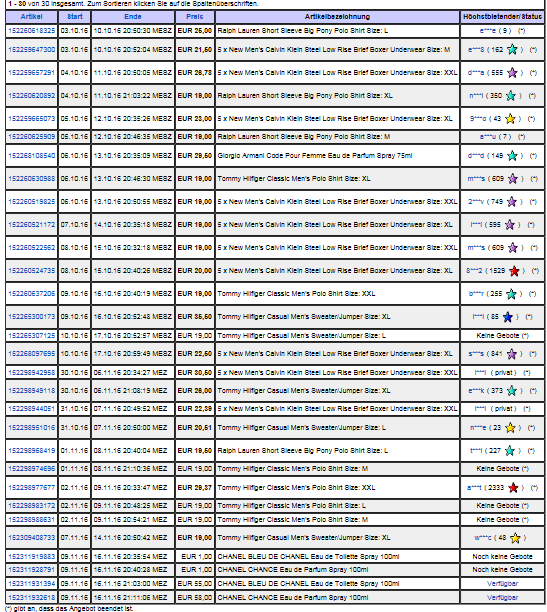The image size is (547, 612).
Task: Click red star beside a***t (2333)
Action: click(x=513, y=487)
